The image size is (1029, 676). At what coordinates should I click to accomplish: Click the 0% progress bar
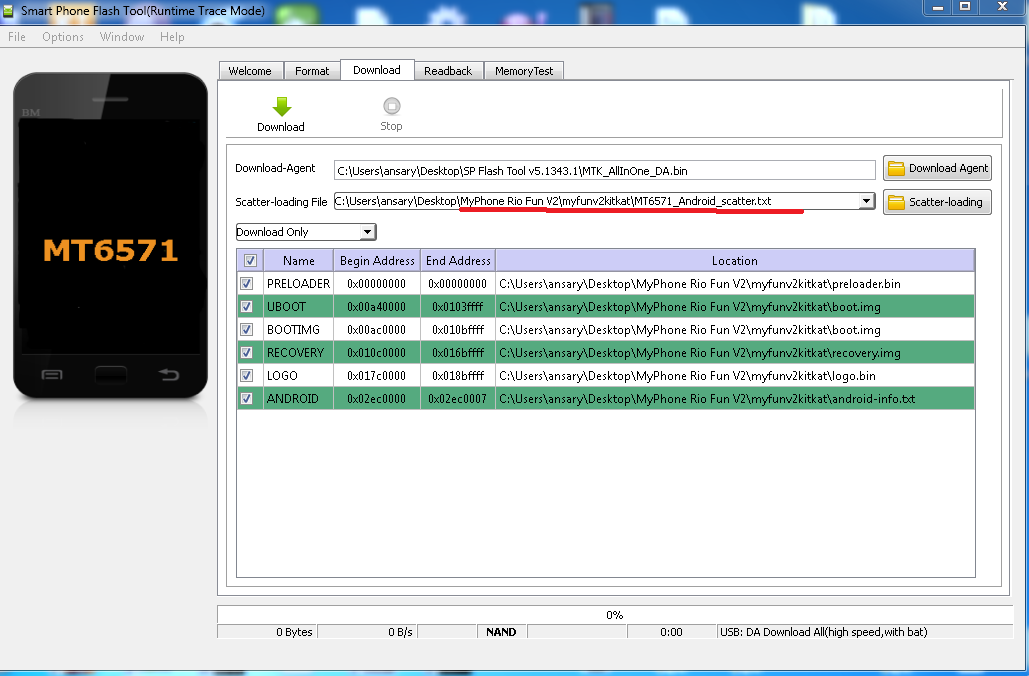(x=614, y=615)
